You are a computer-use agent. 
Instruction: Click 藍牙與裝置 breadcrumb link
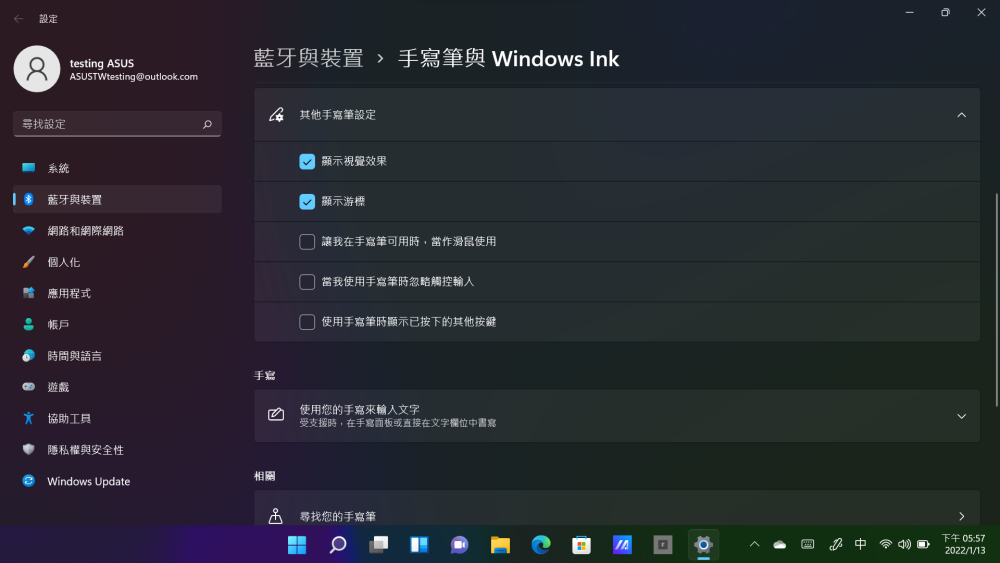point(308,58)
